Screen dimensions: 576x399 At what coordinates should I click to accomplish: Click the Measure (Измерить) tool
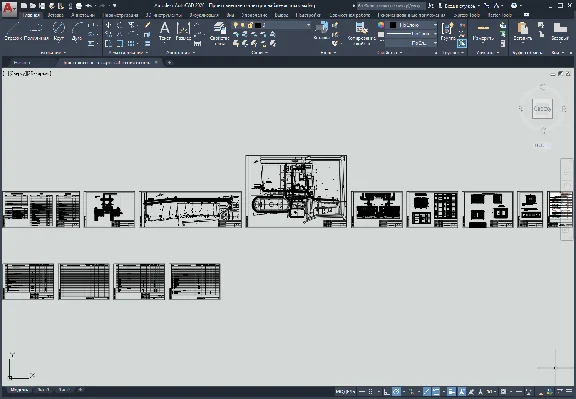[483, 31]
